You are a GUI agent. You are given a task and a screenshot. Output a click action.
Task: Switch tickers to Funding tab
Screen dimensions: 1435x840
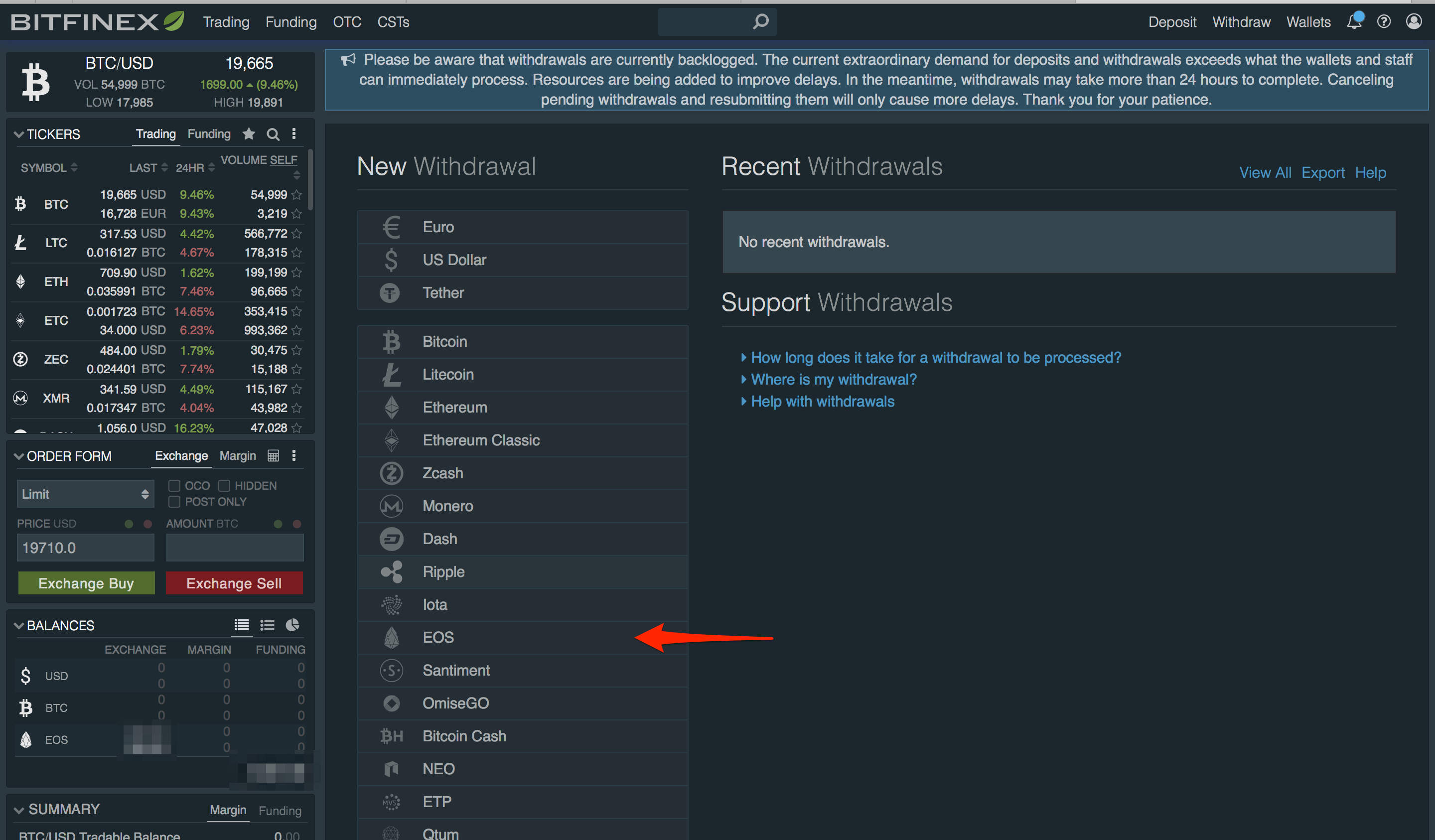coord(209,134)
